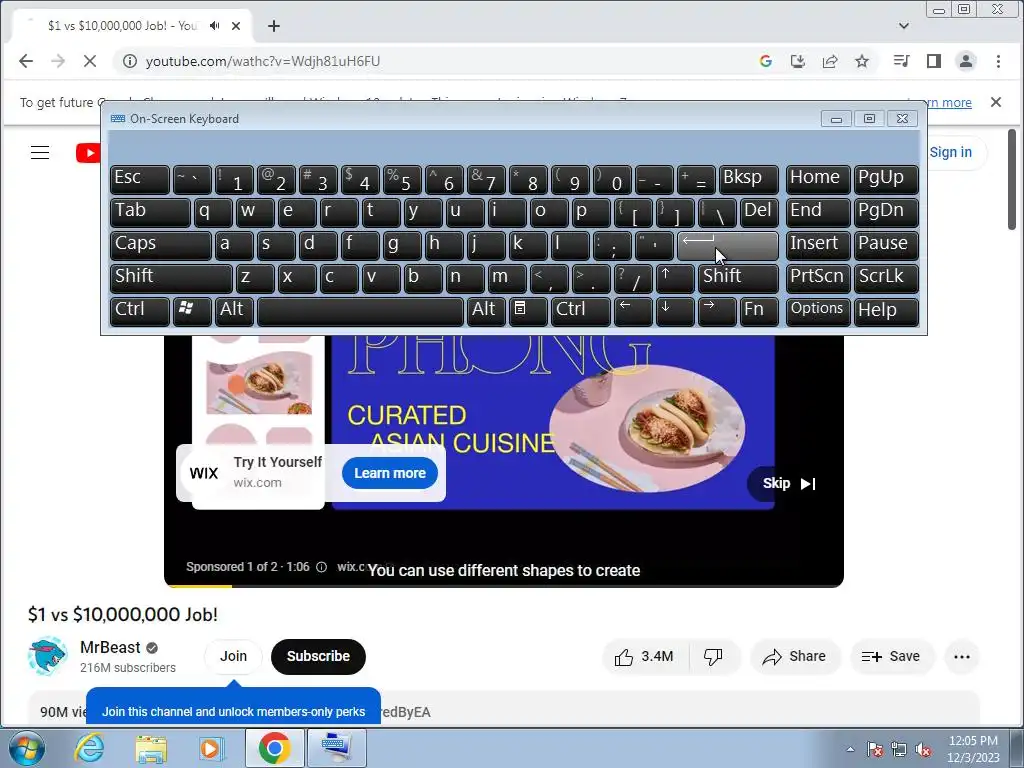Join the MrBeast channel
The height and width of the screenshot is (768, 1024).
(233, 656)
